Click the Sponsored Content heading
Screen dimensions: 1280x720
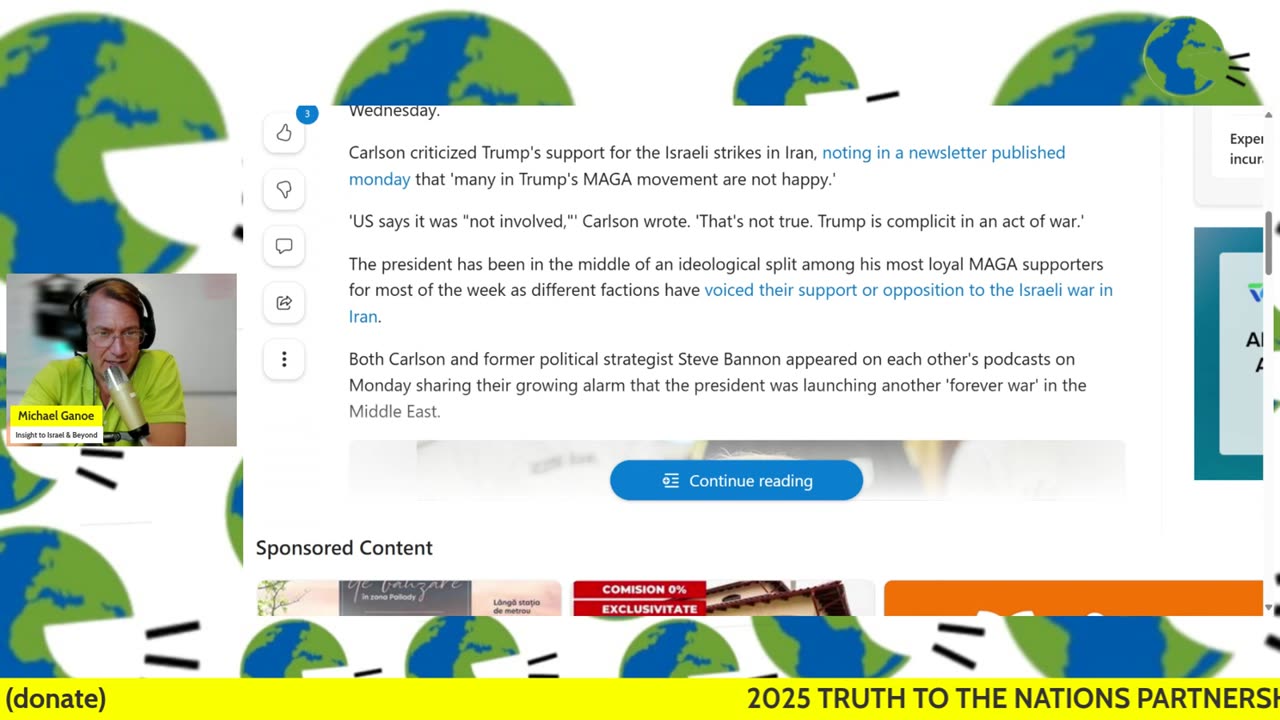[344, 548]
